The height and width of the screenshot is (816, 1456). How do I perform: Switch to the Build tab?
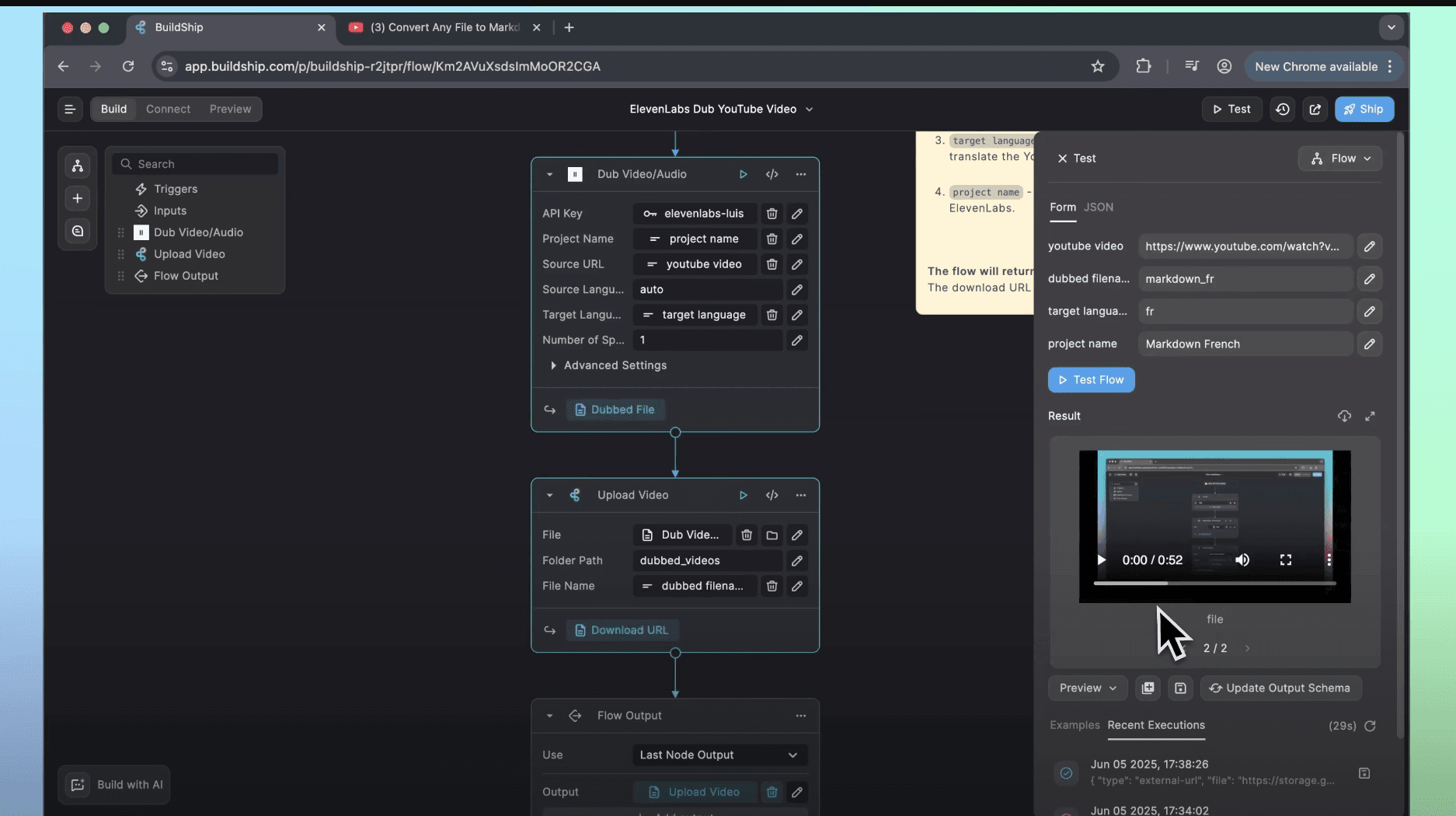click(x=113, y=109)
